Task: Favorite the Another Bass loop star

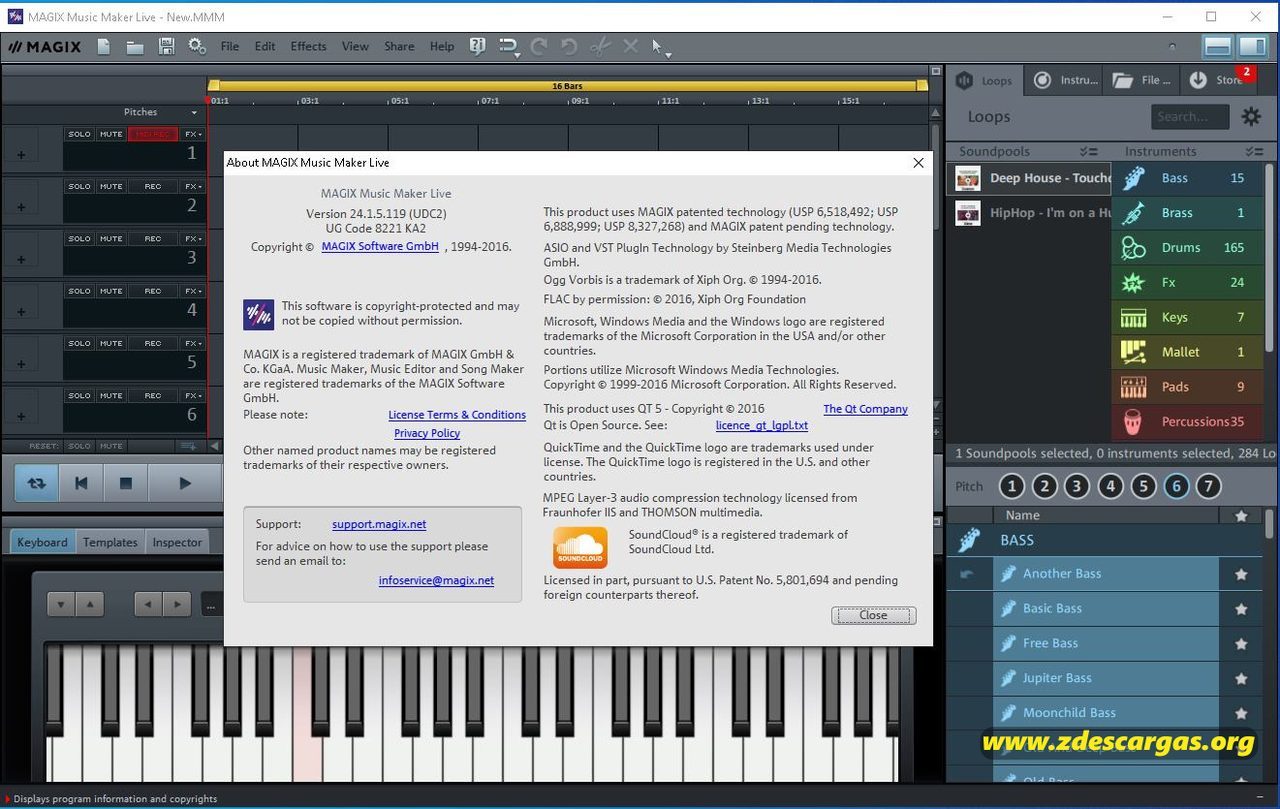Action: click(1241, 574)
